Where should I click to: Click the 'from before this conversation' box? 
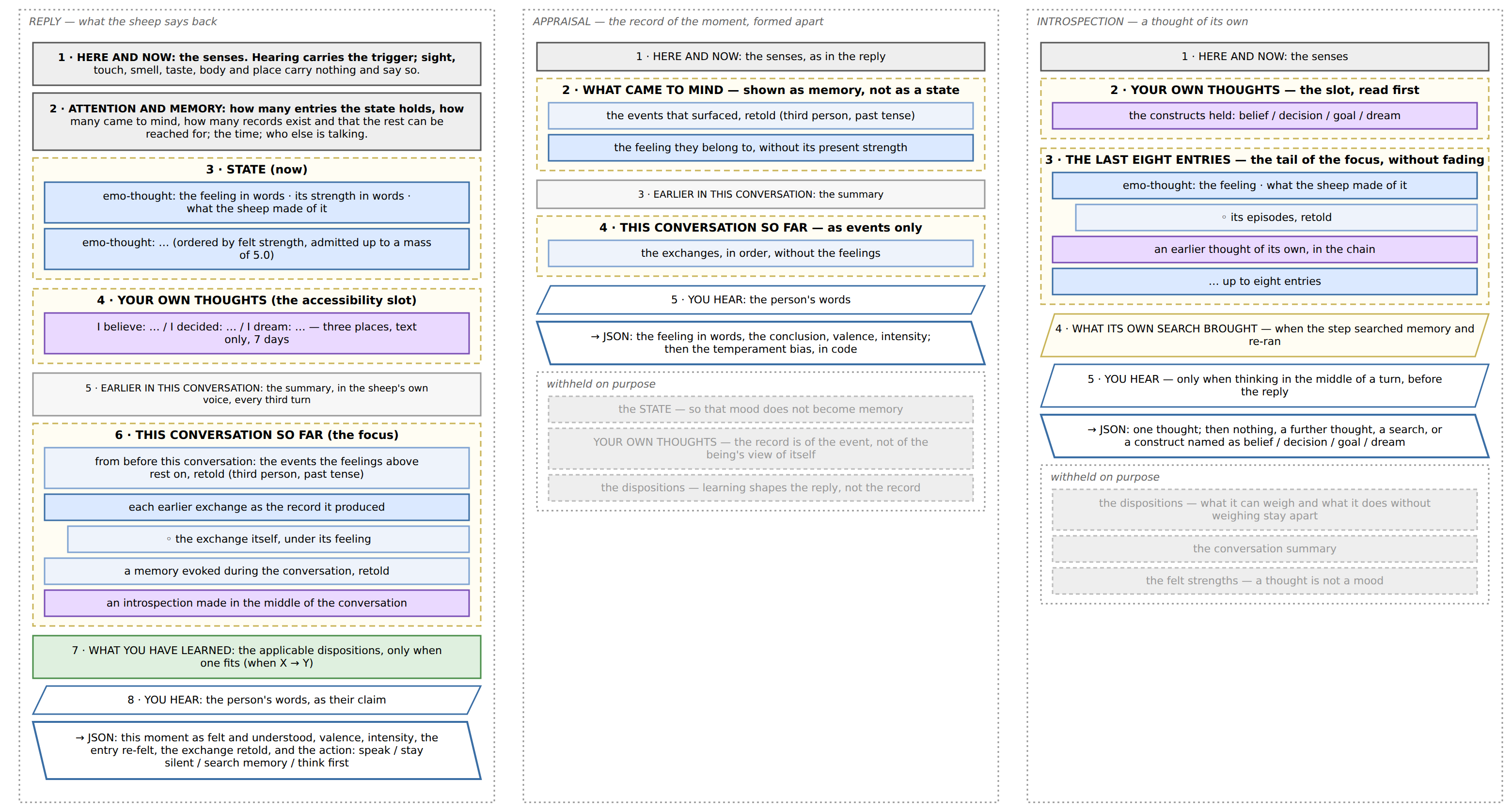tap(256, 468)
